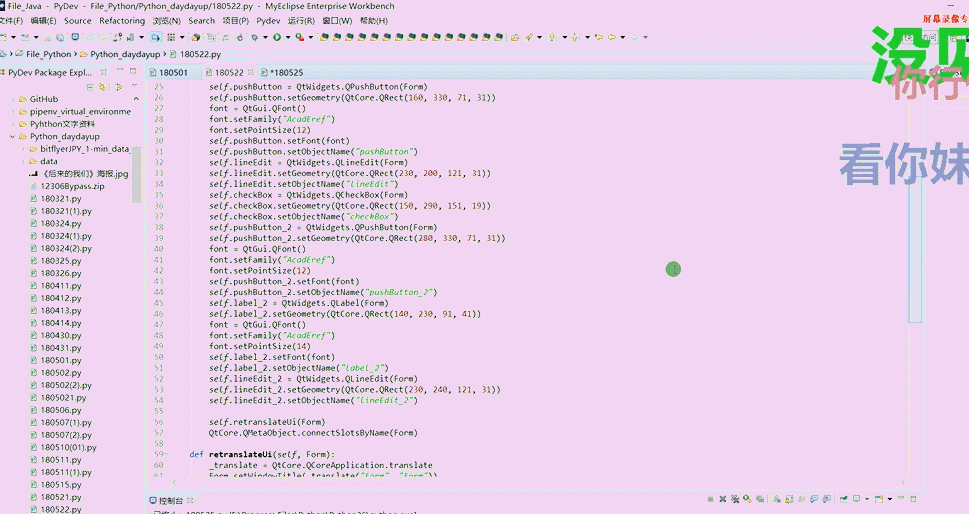
Task: Select 《后来的我们》海报.jpg file
Action: pos(85,174)
